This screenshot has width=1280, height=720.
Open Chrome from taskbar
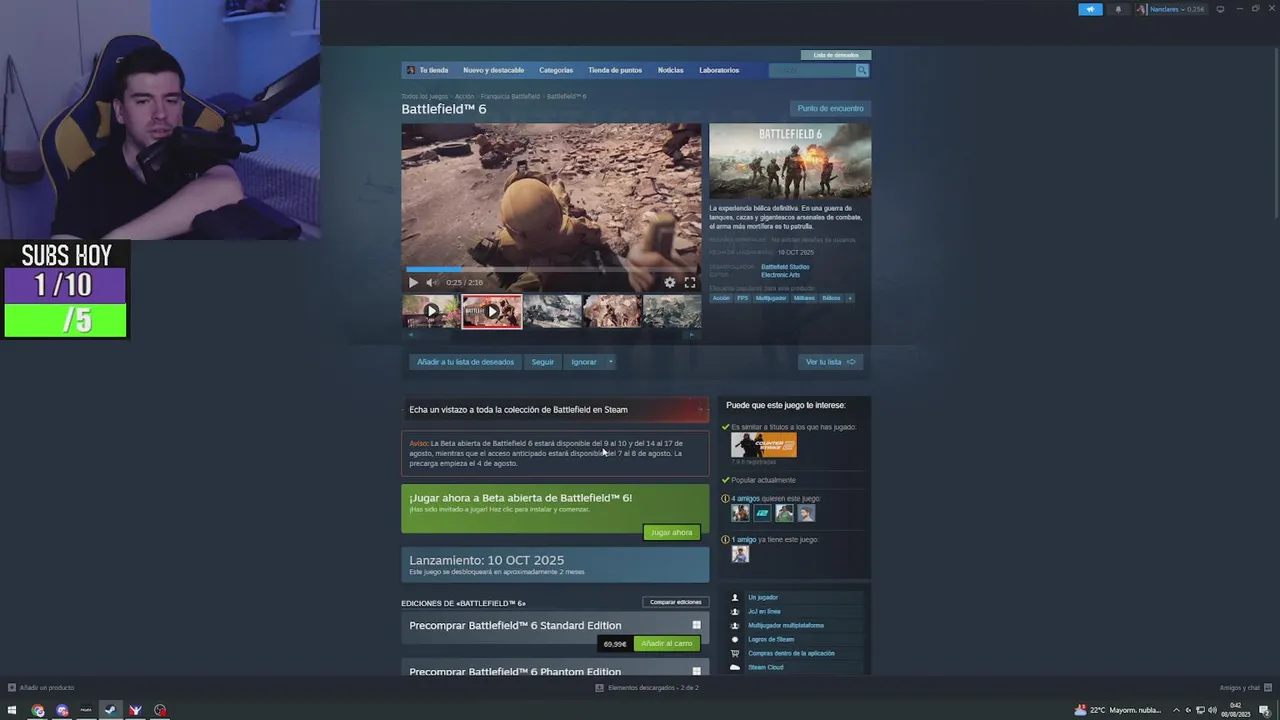(x=38, y=710)
